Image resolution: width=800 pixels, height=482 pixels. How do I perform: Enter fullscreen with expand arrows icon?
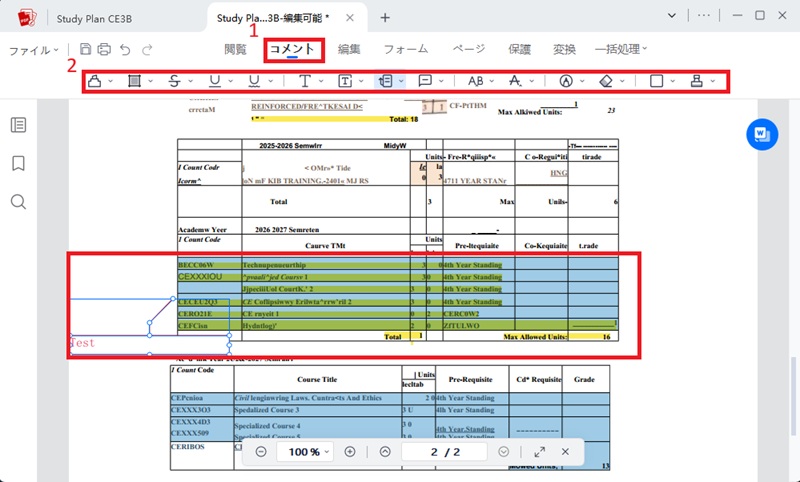click(540, 452)
